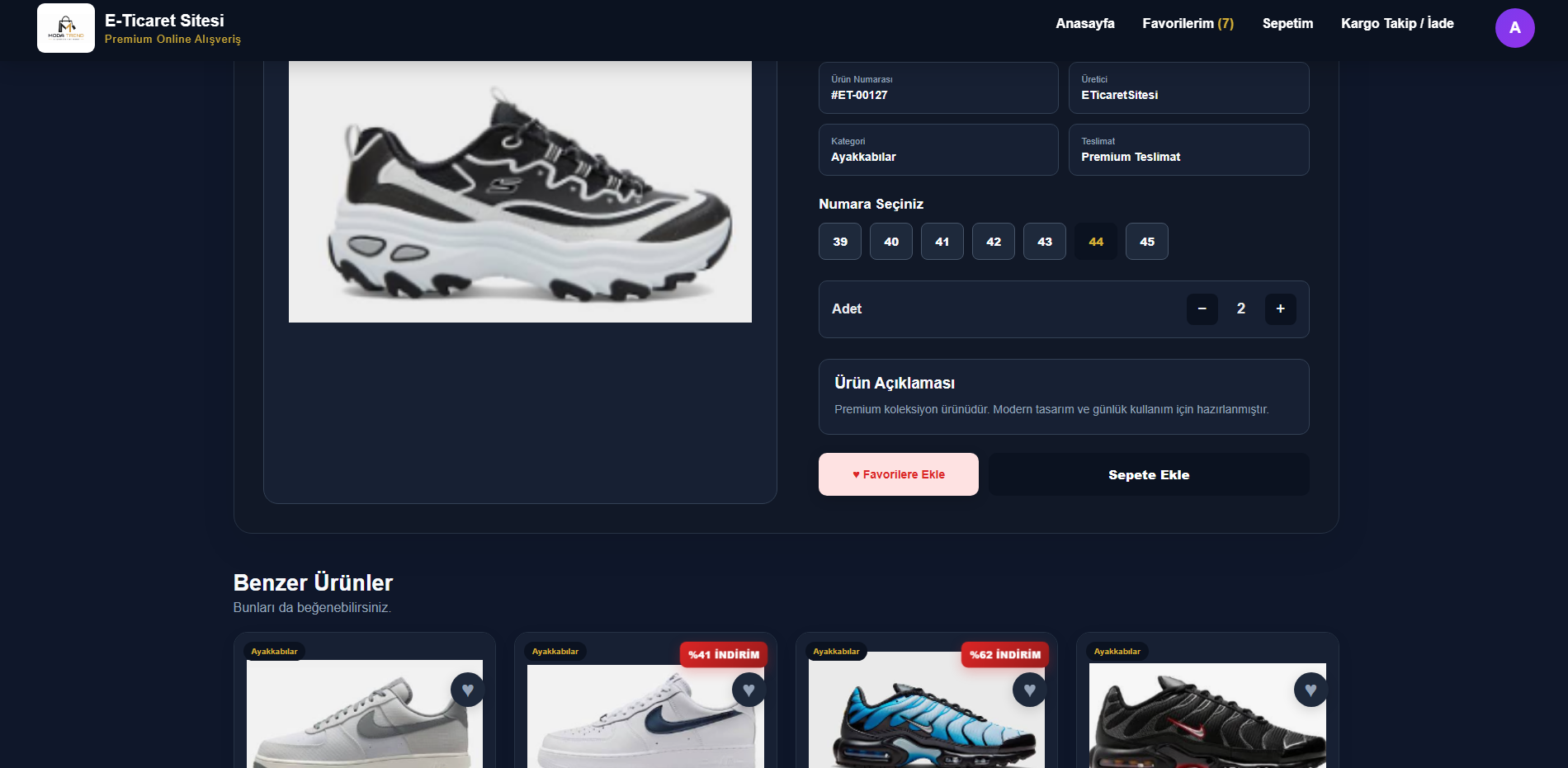Screen dimensions: 1568x768
Task: Click the Premium Teslimat delivery value
Action: point(1131,157)
